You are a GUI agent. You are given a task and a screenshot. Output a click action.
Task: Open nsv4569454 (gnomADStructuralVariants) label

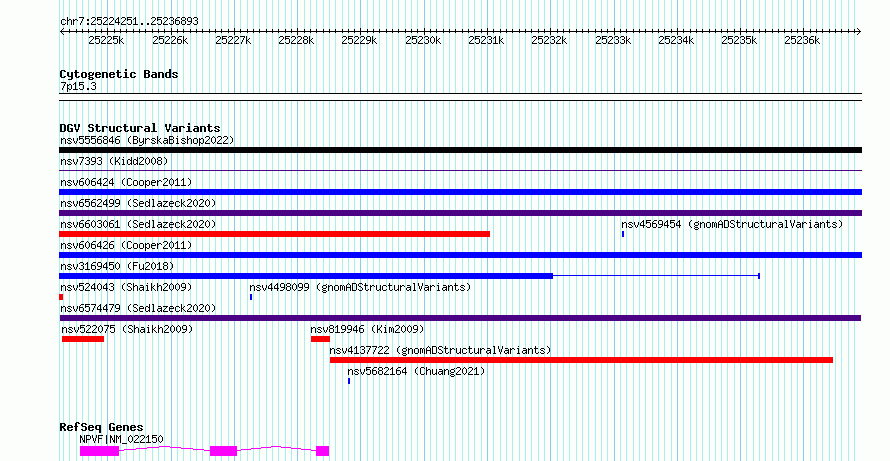[x=732, y=224]
